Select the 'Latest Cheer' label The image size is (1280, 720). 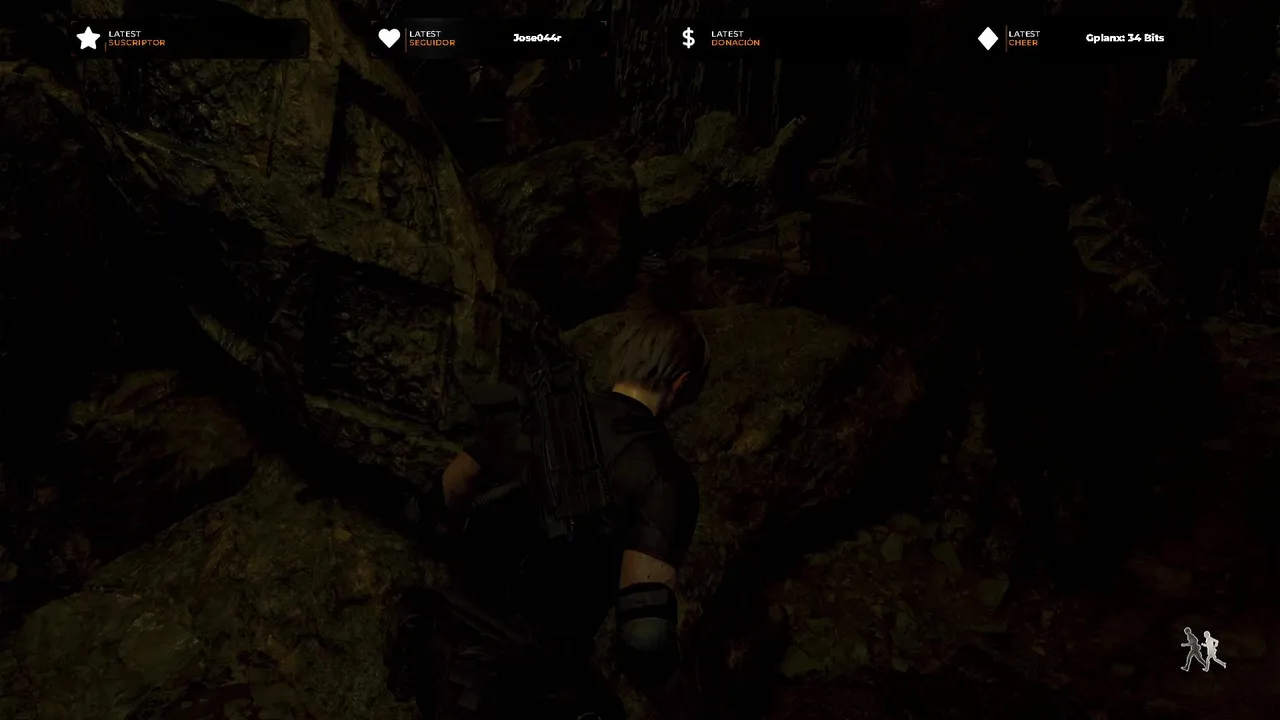[1024, 38]
